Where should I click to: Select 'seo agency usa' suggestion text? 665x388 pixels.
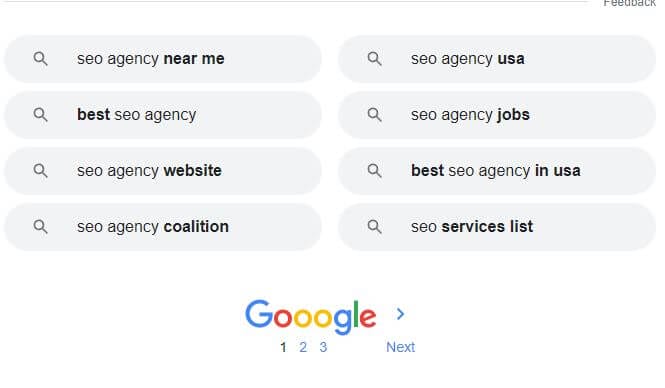(467, 59)
